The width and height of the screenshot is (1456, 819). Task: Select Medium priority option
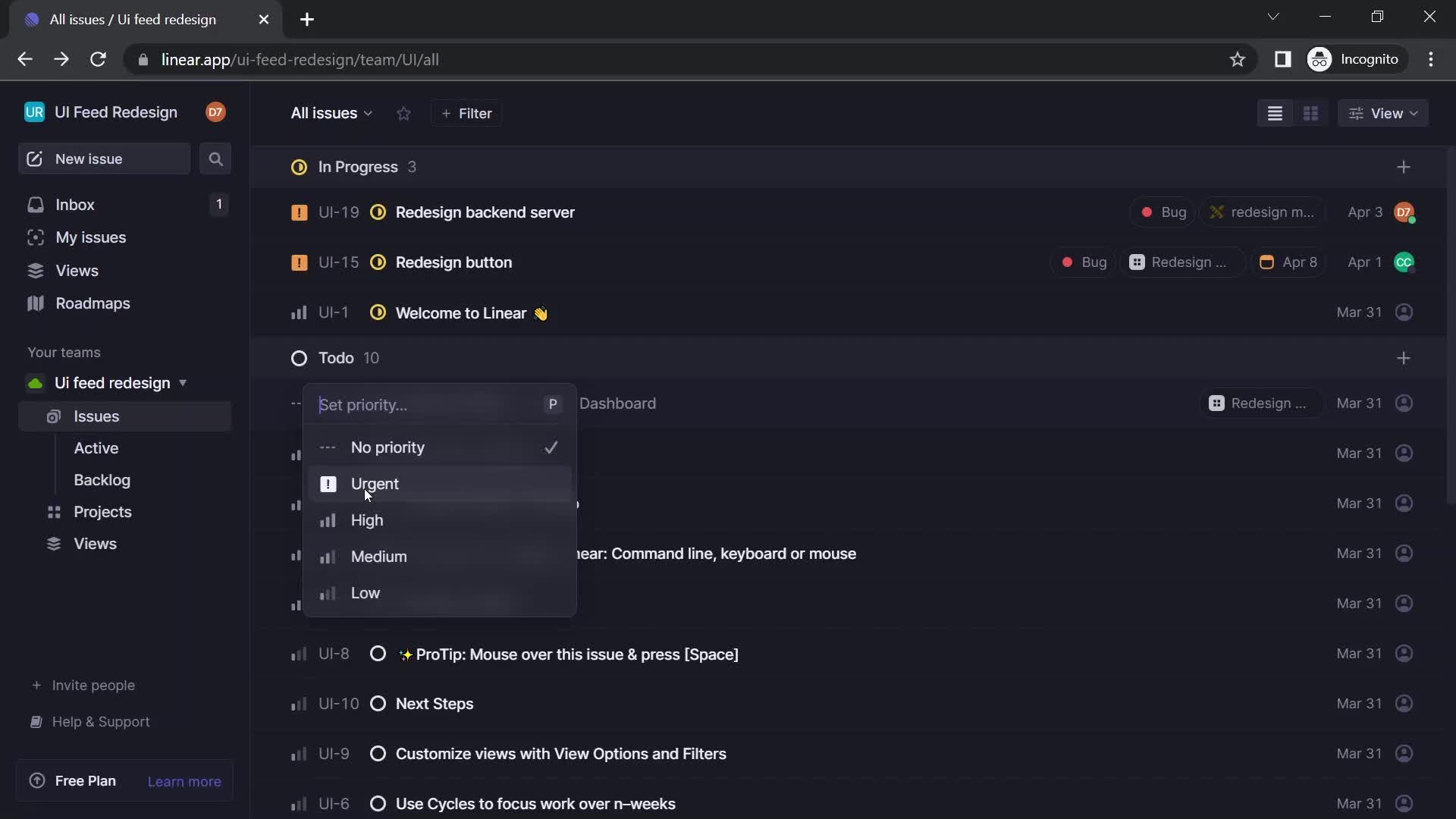[378, 556]
